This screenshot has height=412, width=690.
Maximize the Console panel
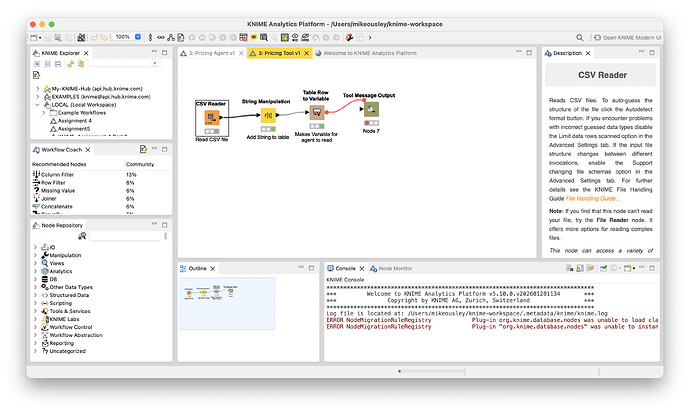[651, 268]
